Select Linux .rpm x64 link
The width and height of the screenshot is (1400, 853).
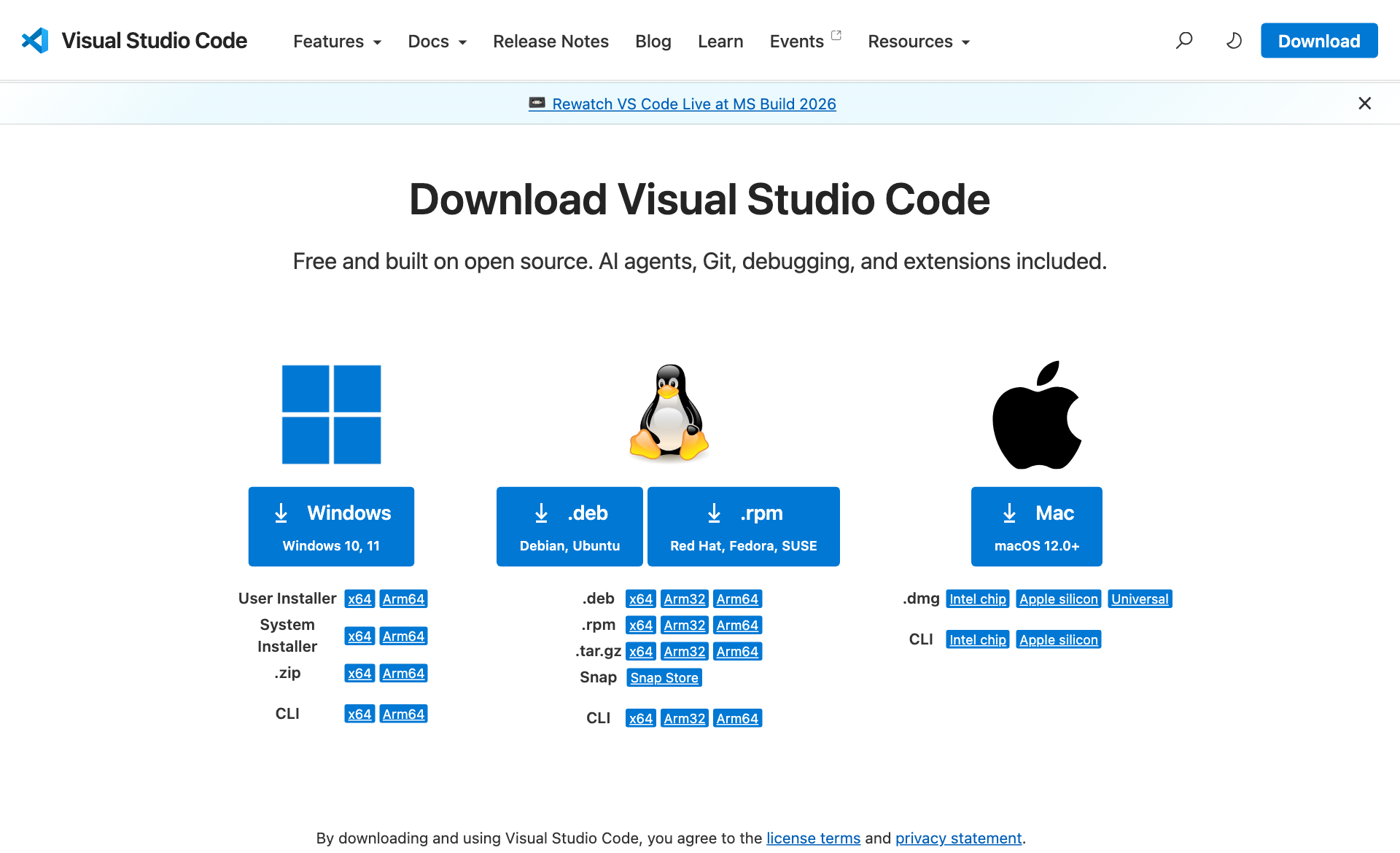[x=641, y=625]
